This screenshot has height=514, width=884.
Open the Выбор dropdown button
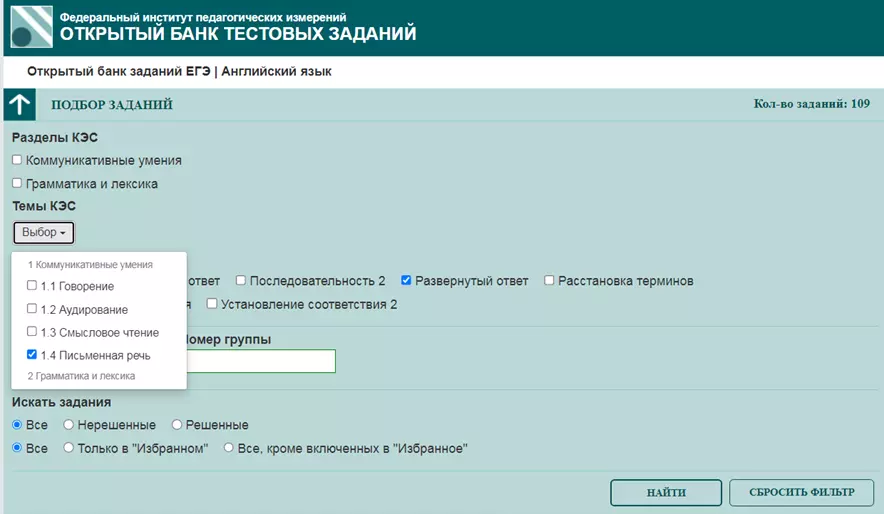pos(44,233)
